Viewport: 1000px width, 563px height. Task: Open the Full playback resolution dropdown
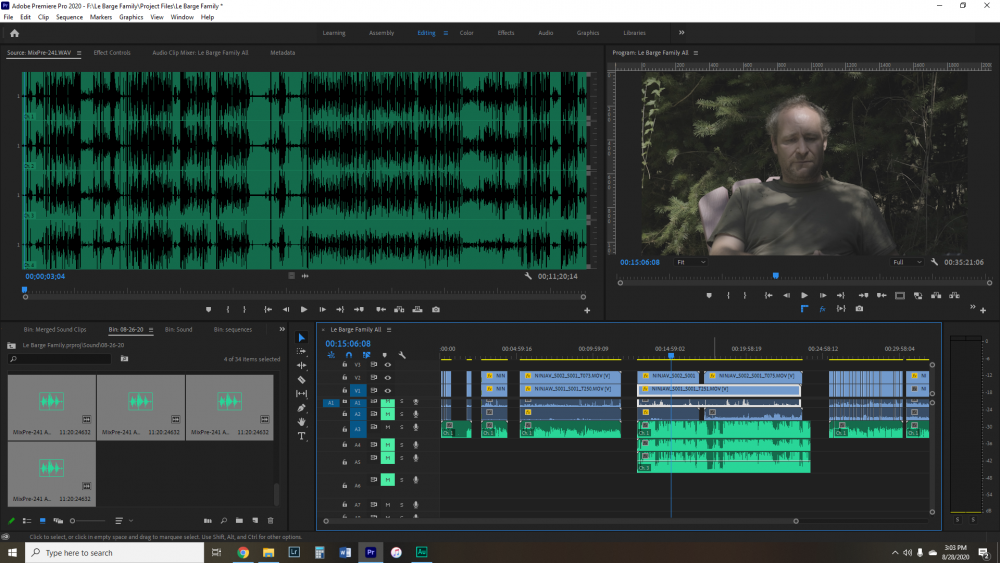[906, 262]
